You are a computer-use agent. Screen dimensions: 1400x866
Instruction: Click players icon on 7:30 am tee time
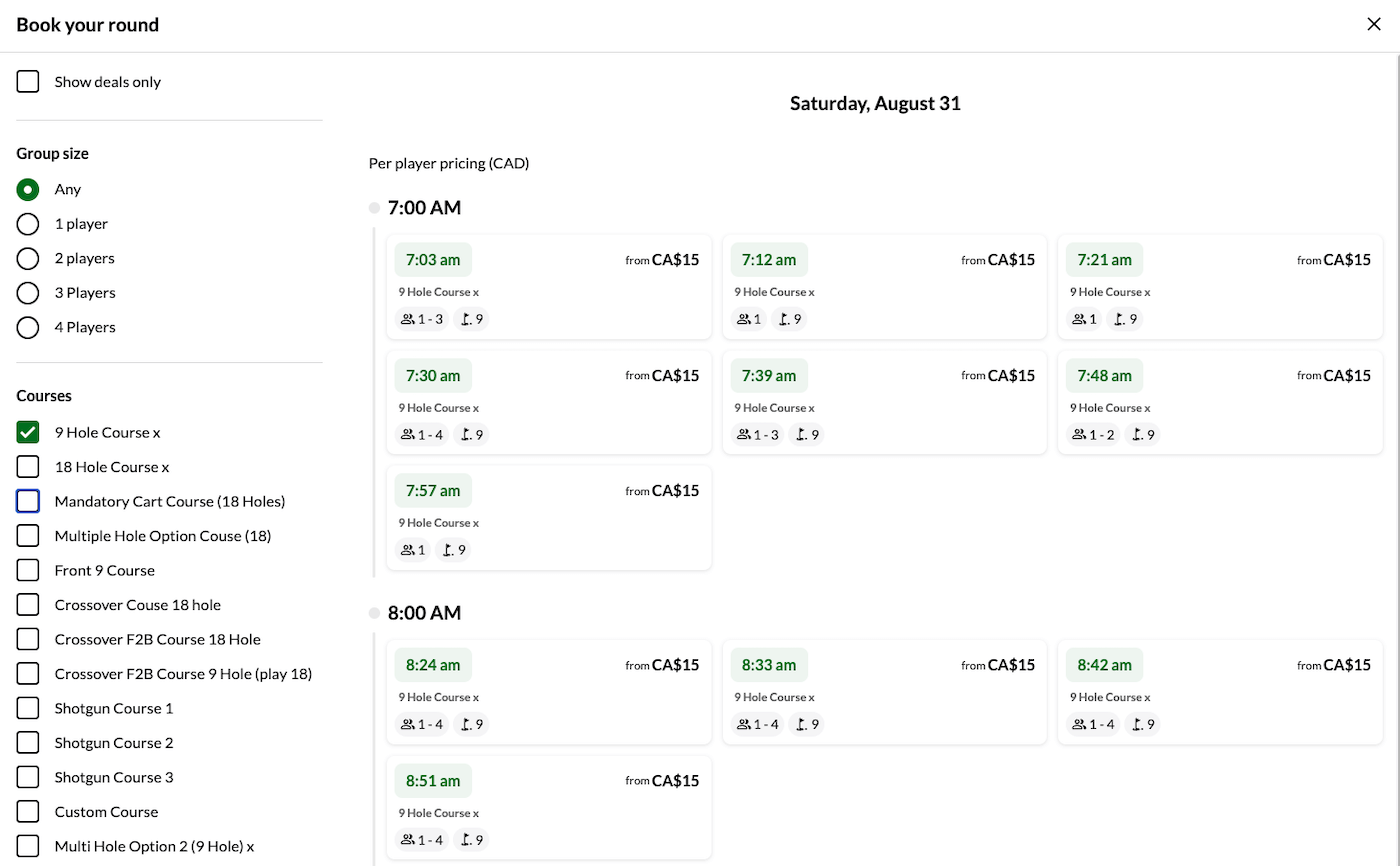click(x=407, y=434)
